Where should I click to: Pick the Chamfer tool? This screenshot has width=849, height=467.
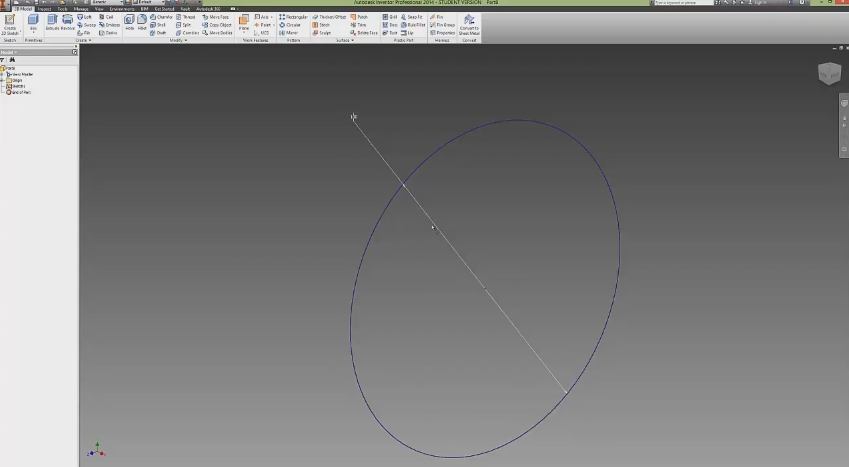click(161, 17)
